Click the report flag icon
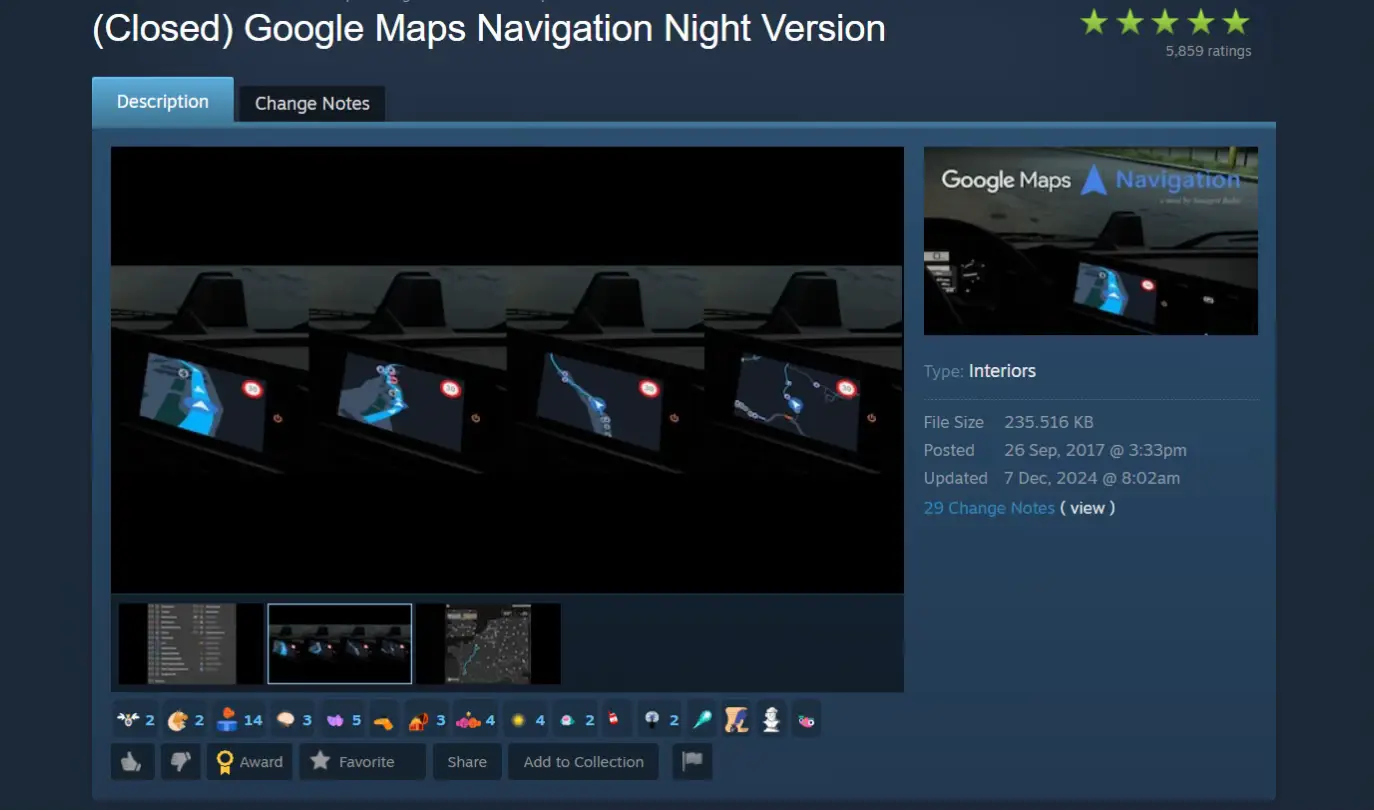The height and width of the screenshot is (810, 1374). click(x=692, y=762)
